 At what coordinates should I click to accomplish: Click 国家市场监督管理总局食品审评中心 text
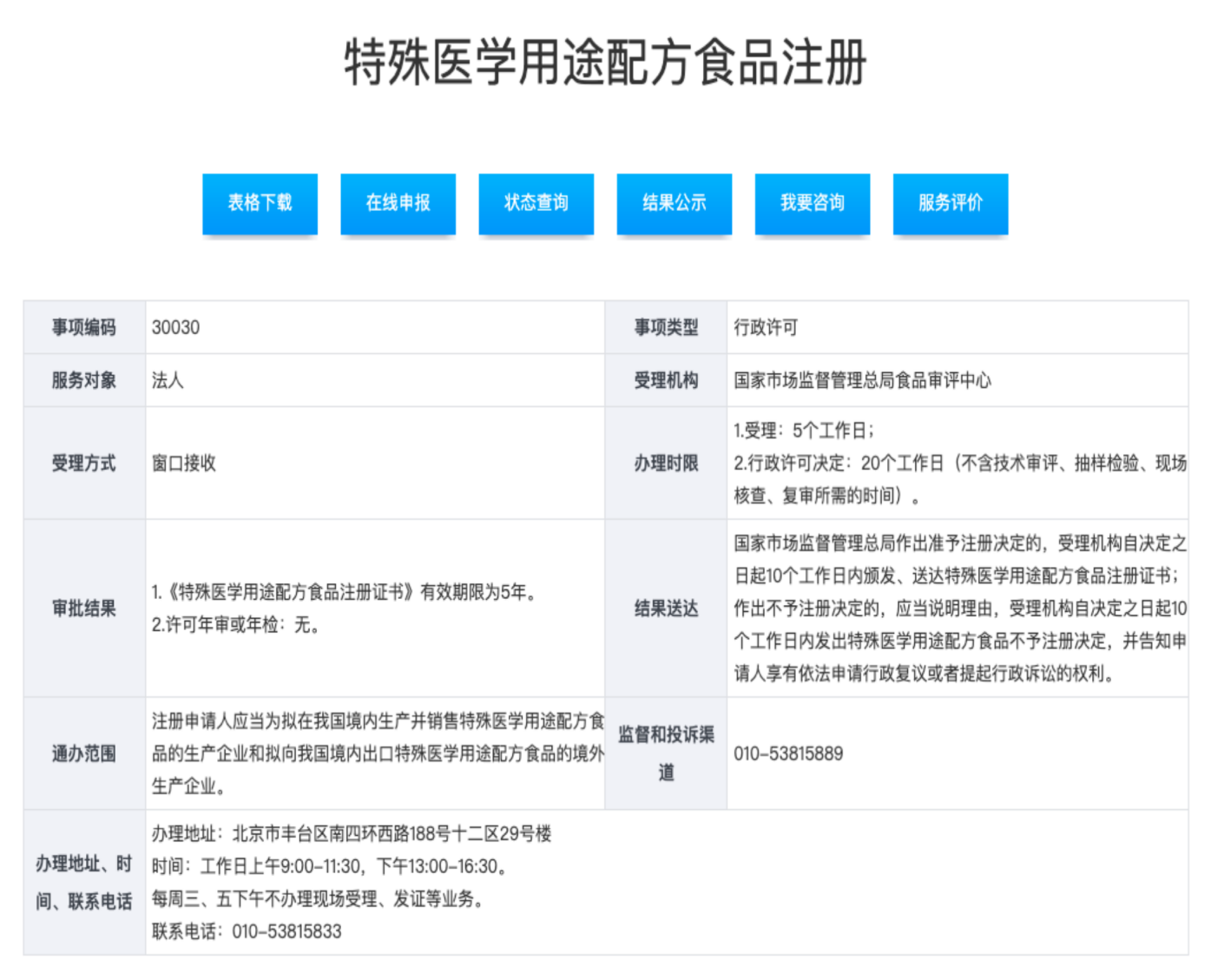click(x=862, y=380)
